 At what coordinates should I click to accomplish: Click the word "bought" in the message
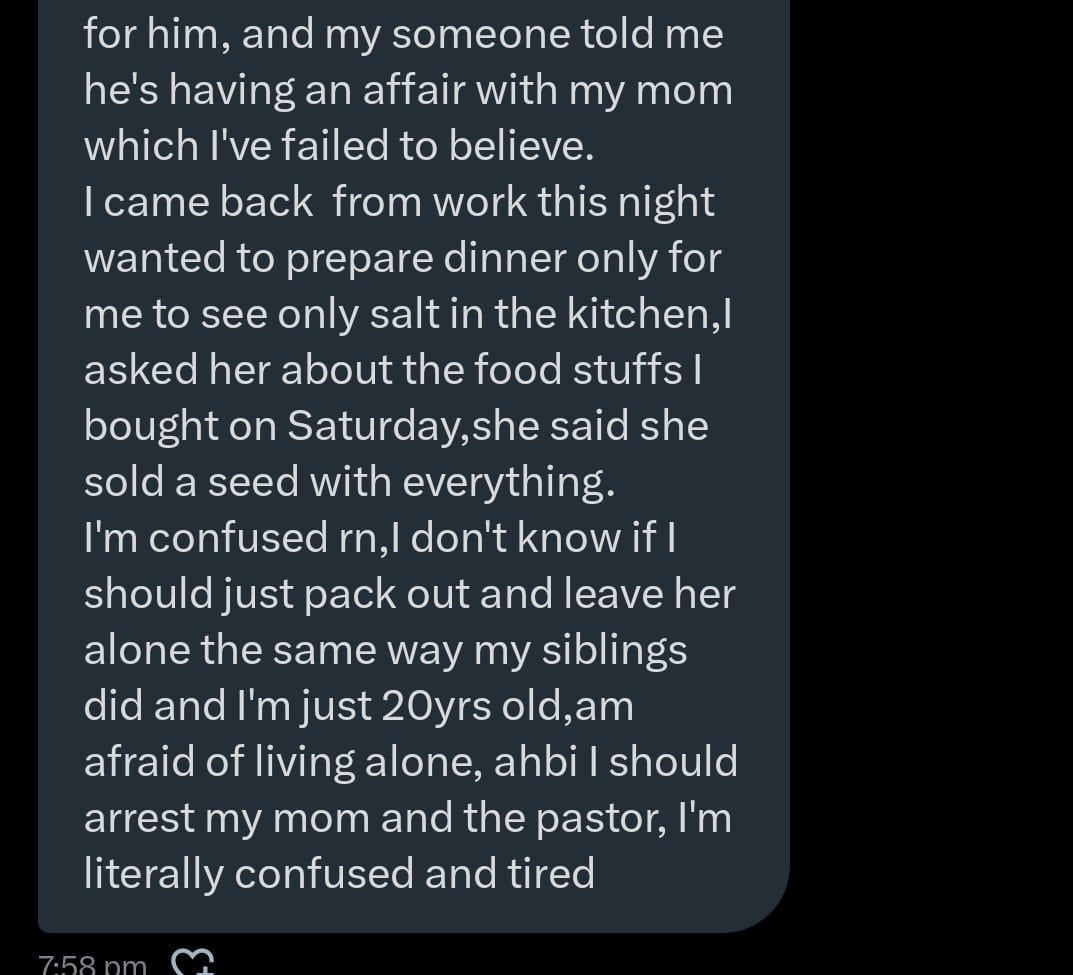151,426
